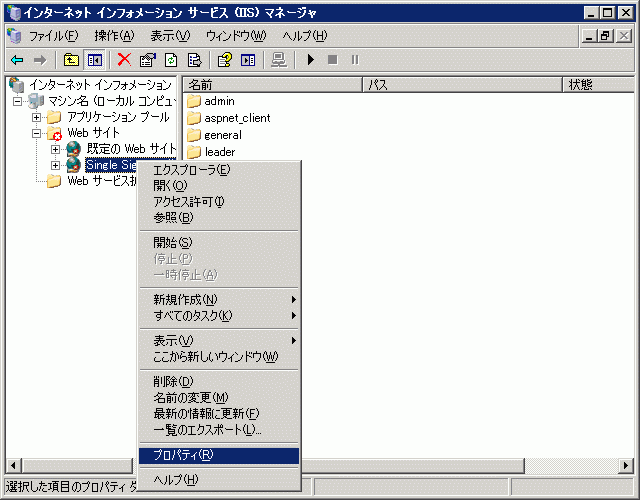This screenshot has width=640, height=500.
Task: Select the aspnet_client folder
Action: click(229, 118)
